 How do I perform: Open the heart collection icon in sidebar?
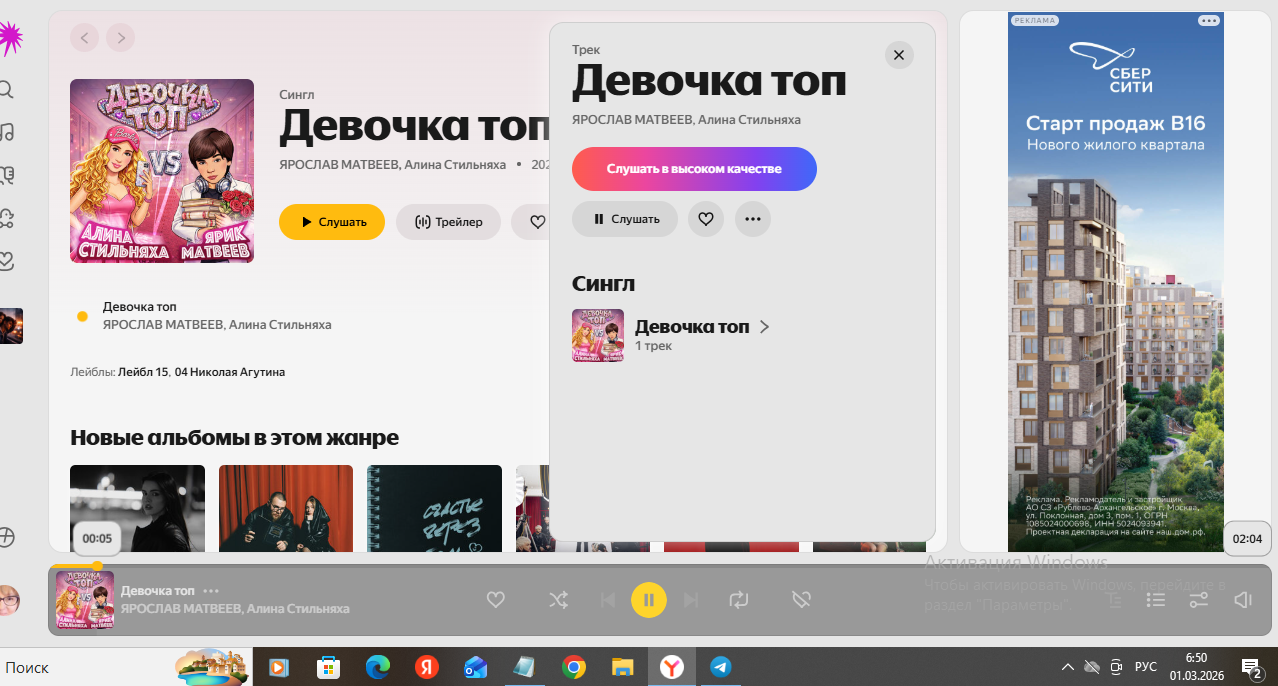point(6,261)
